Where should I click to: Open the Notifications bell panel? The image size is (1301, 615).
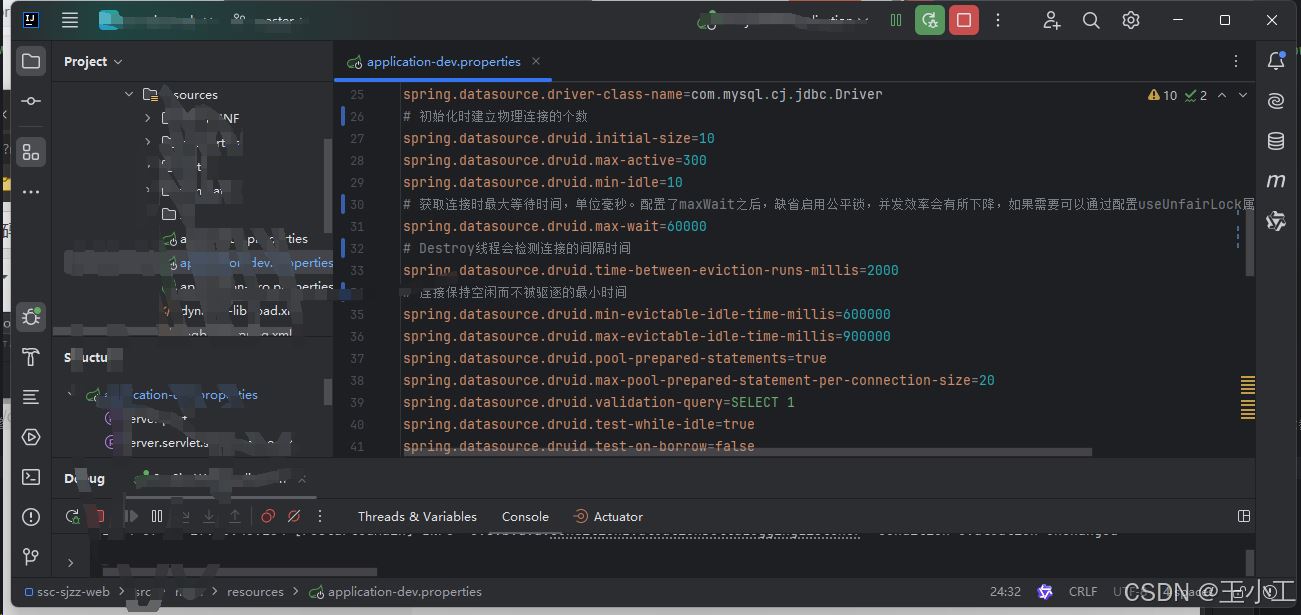click(x=1276, y=61)
